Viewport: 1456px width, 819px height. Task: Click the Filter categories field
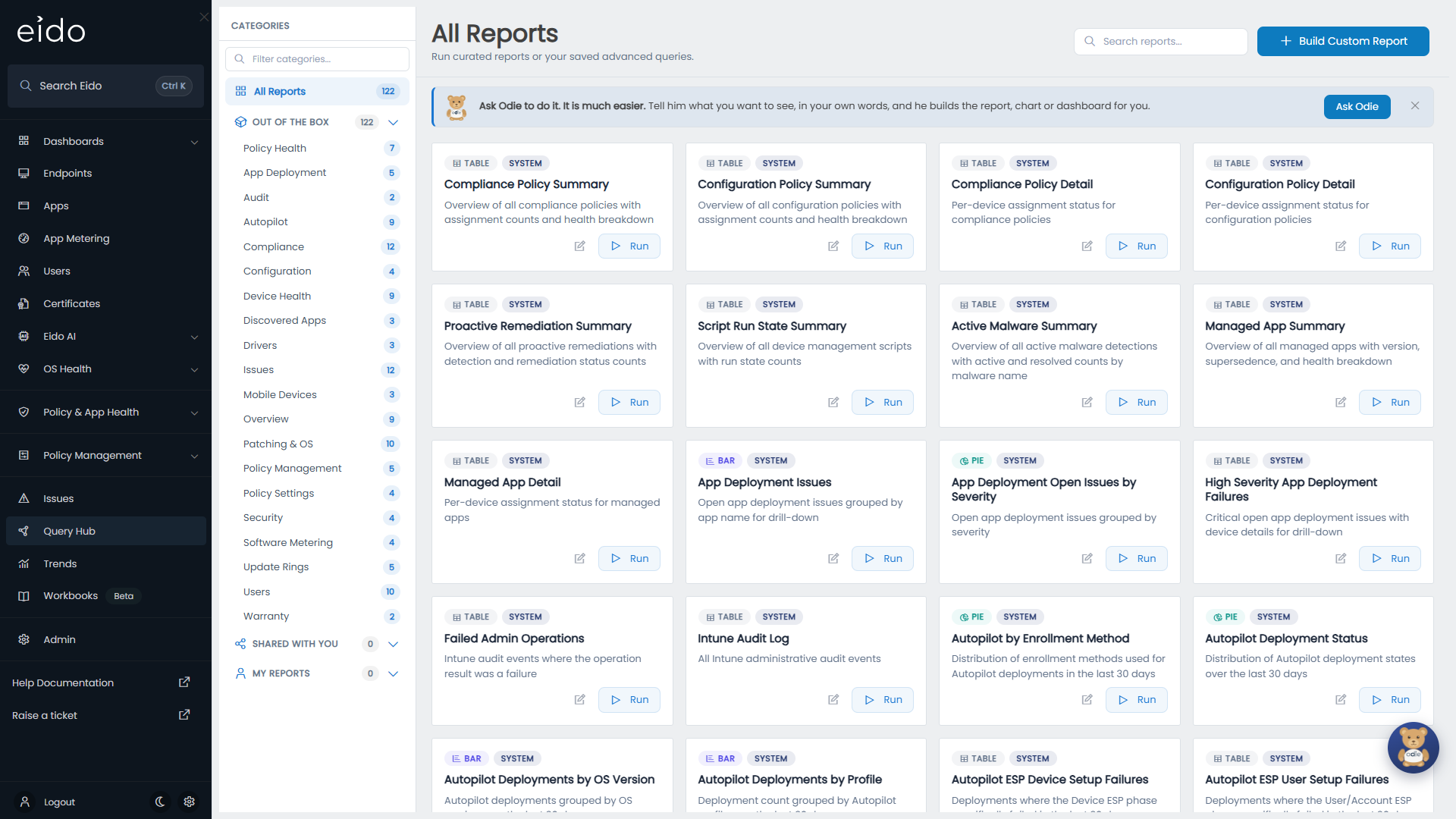point(317,58)
